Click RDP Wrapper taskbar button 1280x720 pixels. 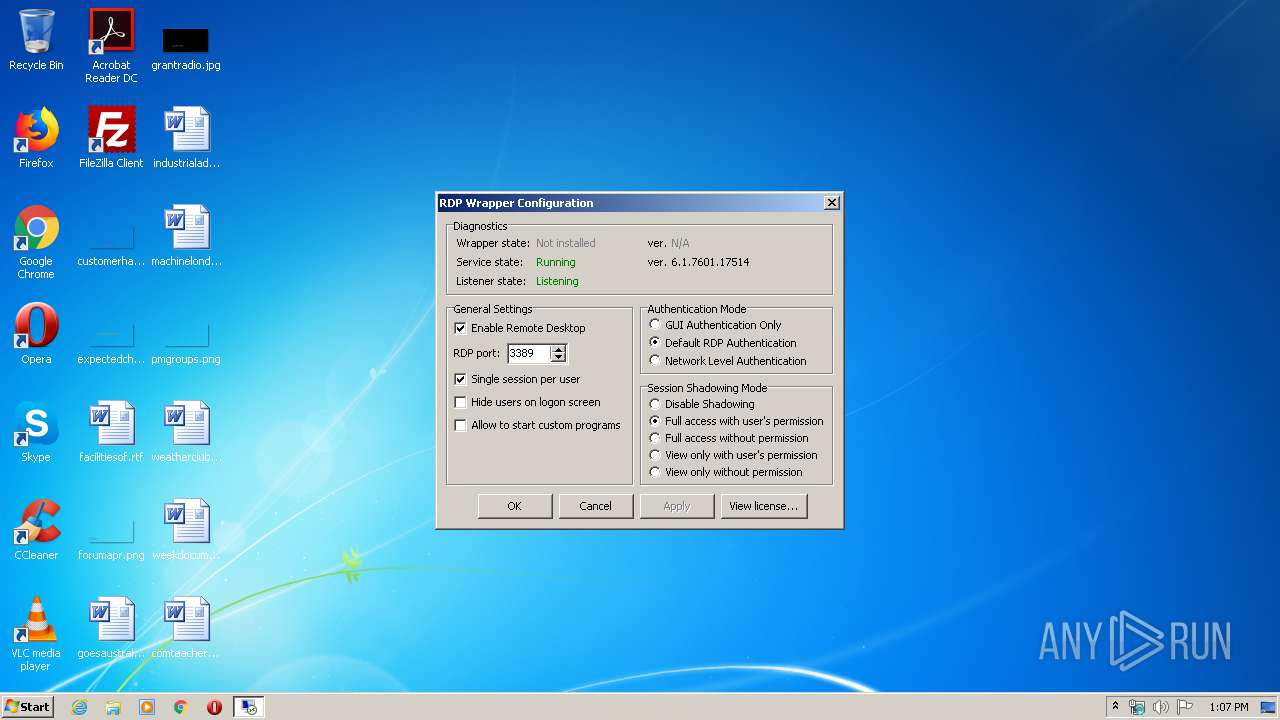[248, 707]
